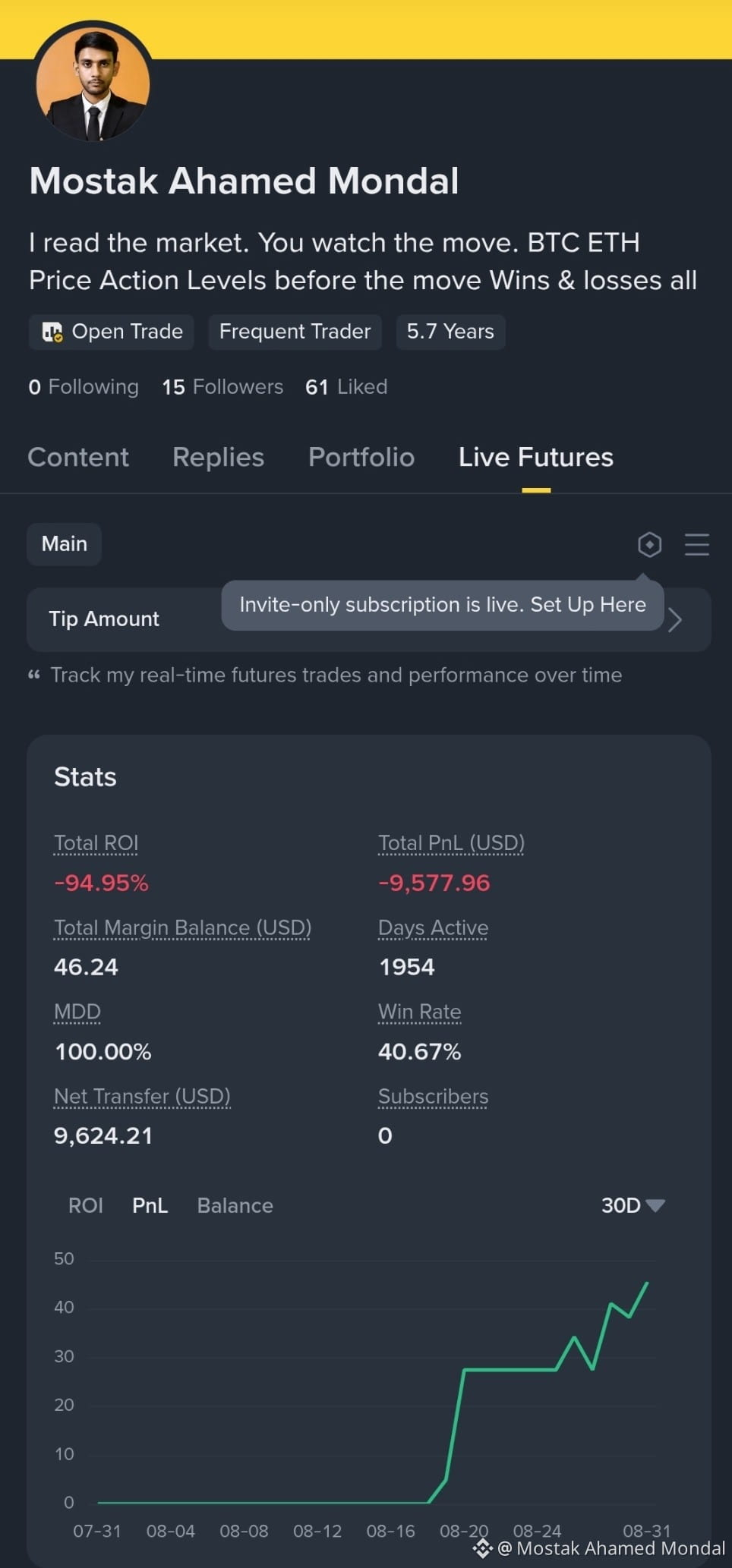Screen dimensions: 732x1568
Task: Tap the MDD info label
Action: point(77,1012)
